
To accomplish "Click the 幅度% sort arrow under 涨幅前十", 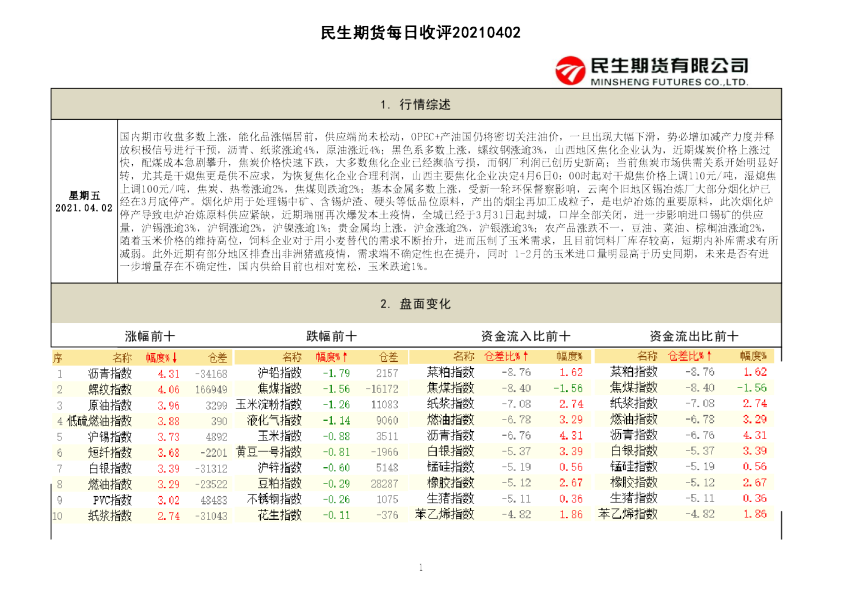I will point(176,356).
